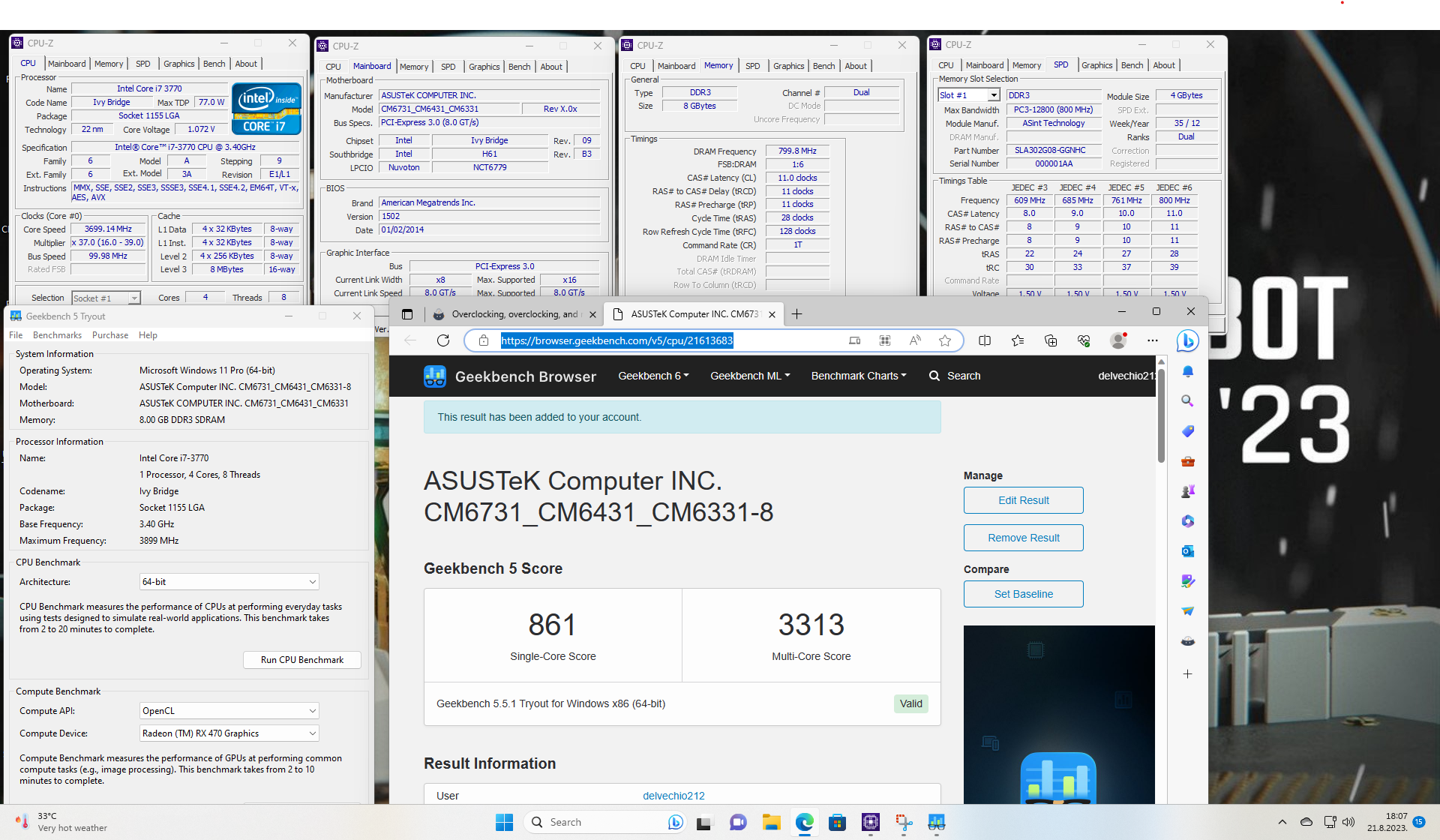This screenshot has height=840, width=1440.
Task: Open Architecture 64-bit dropdown in Geekbench
Action: (x=229, y=582)
